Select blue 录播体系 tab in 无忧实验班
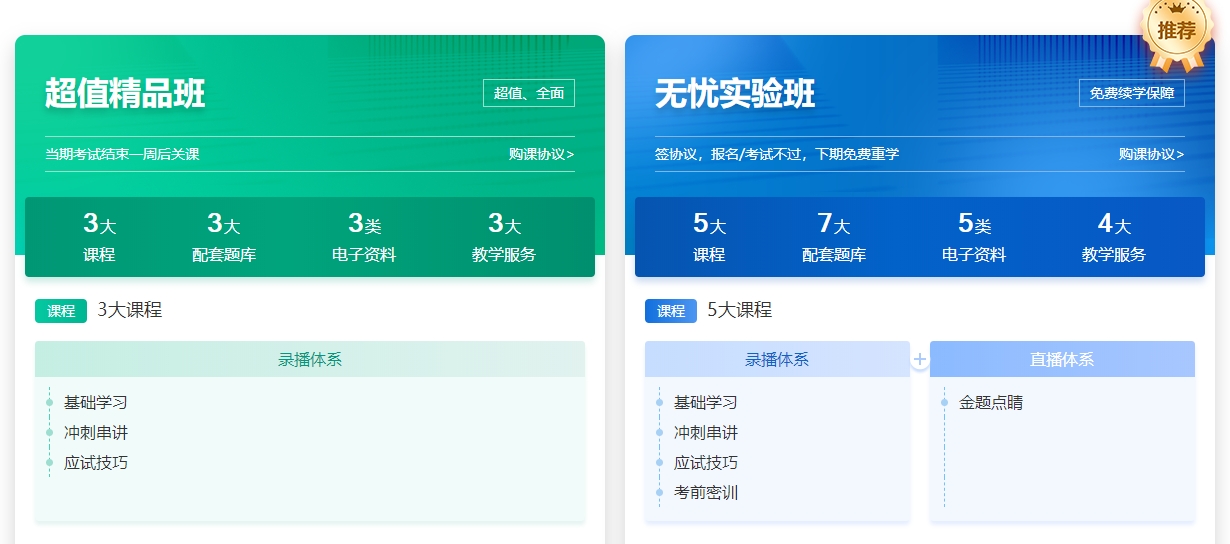Viewport: 1230px width, 544px height. [777, 359]
